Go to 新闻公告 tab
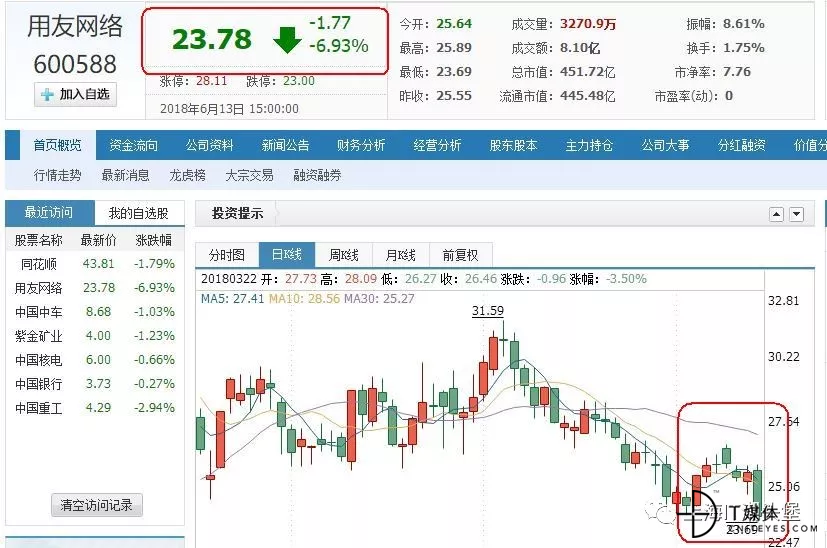Viewport: 827px width, 548px height. point(285,145)
